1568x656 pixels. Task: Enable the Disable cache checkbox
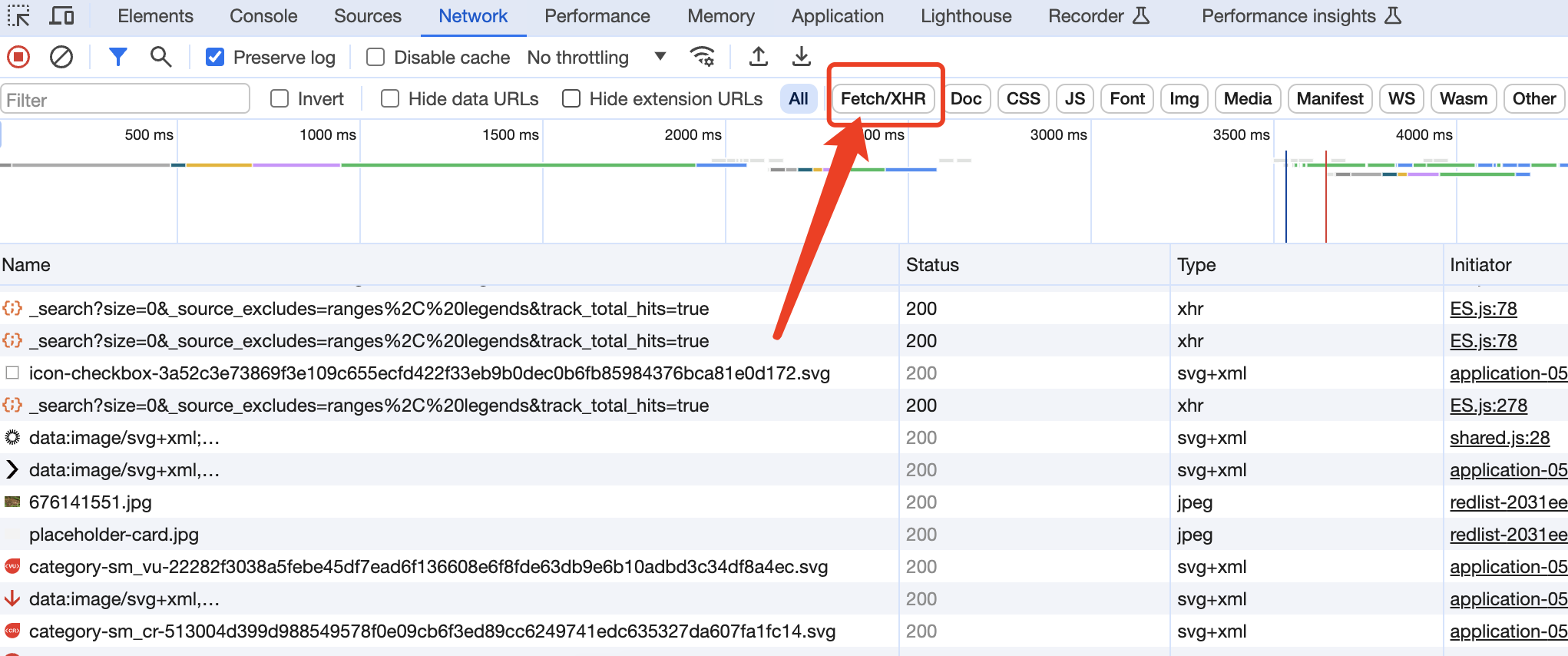click(x=375, y=58)
